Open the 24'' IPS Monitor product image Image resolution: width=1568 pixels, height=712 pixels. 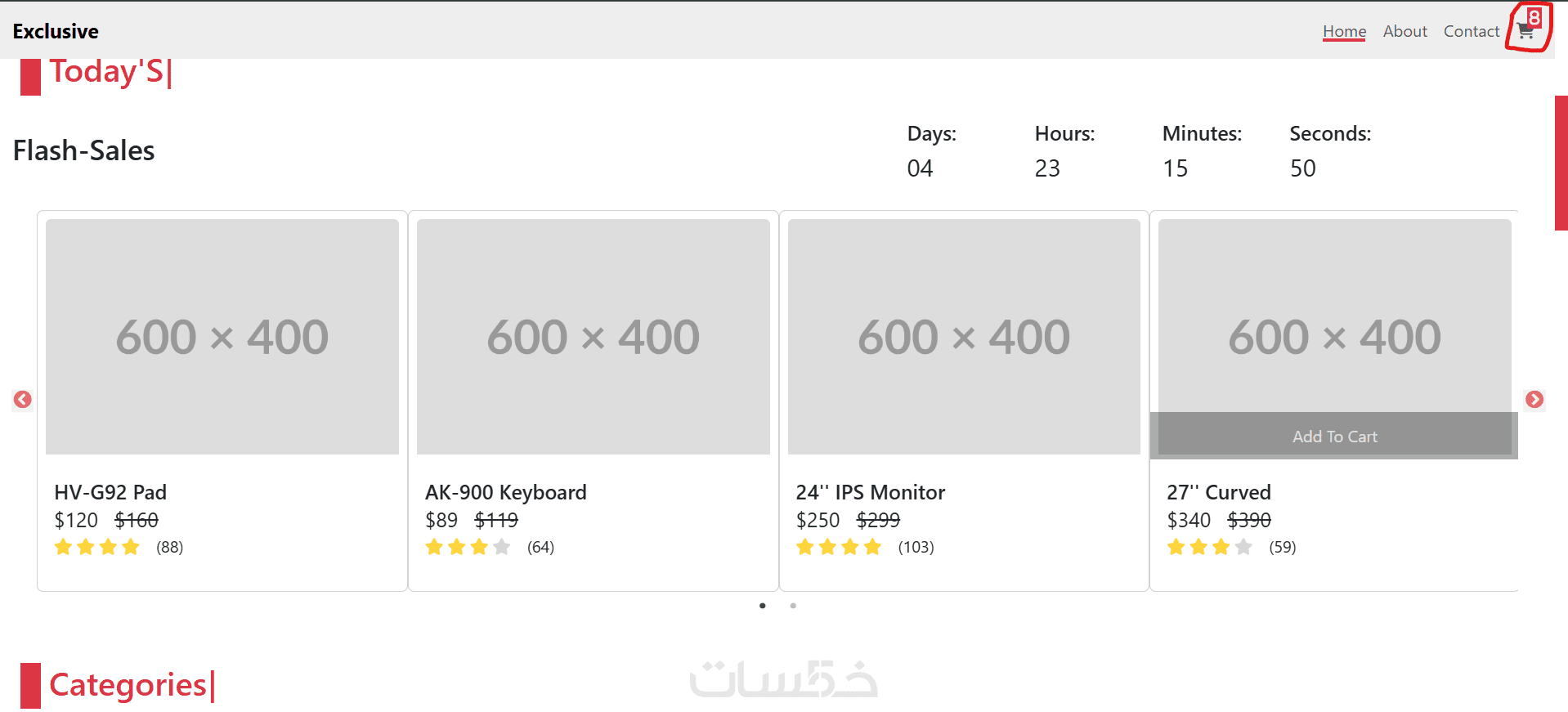tap(964, 336)
